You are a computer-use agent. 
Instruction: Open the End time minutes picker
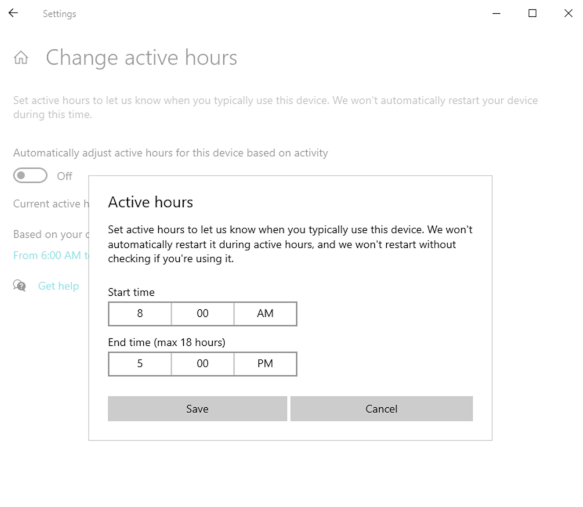point(203,364)
